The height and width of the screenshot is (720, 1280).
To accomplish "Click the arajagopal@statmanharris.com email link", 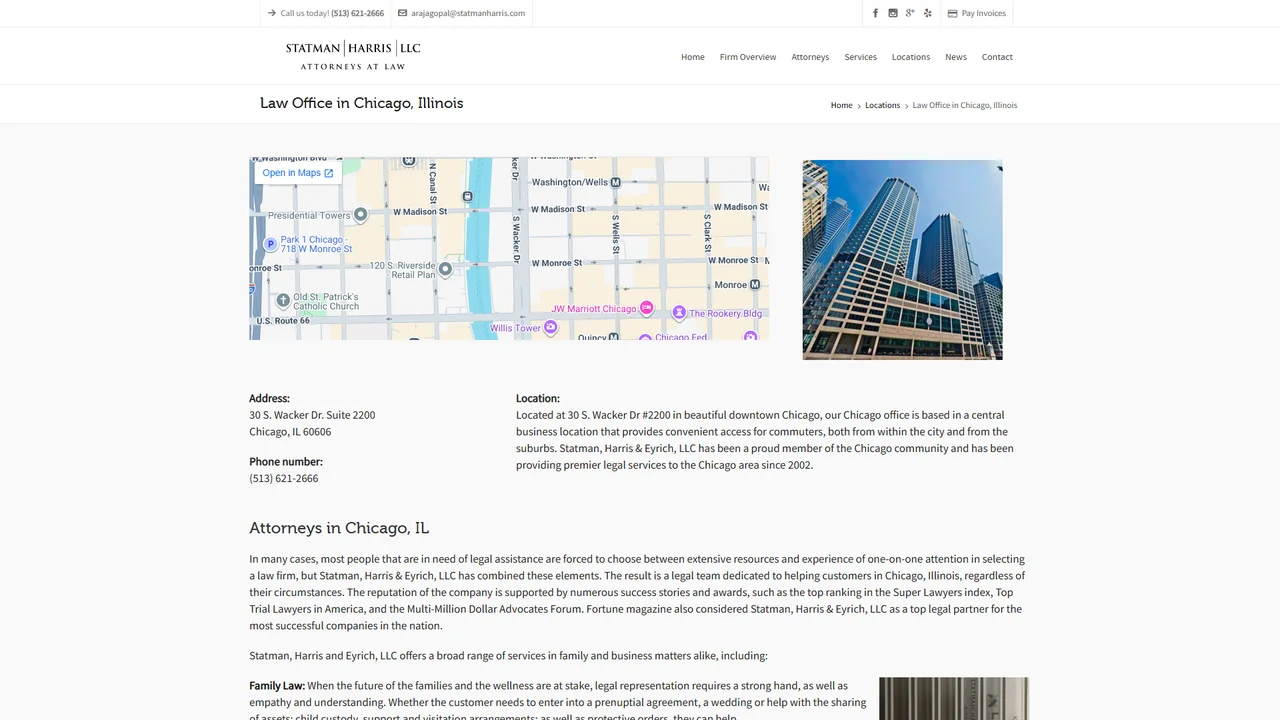I will (x=468, y=14).
